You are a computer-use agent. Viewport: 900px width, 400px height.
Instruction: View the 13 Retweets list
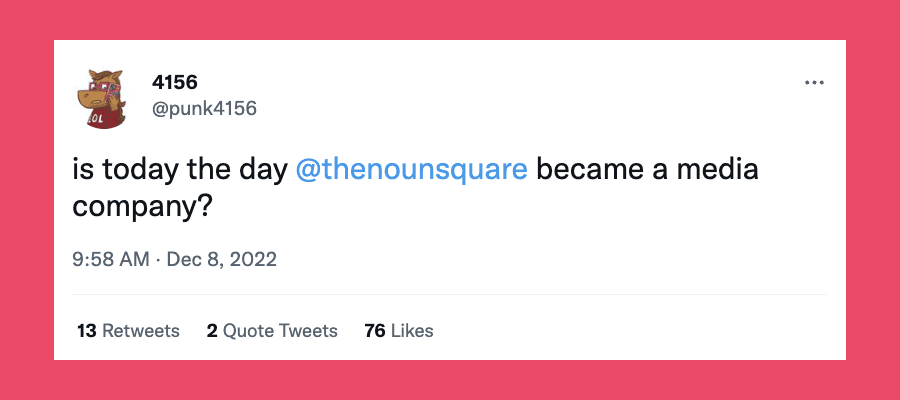point(128,330)
